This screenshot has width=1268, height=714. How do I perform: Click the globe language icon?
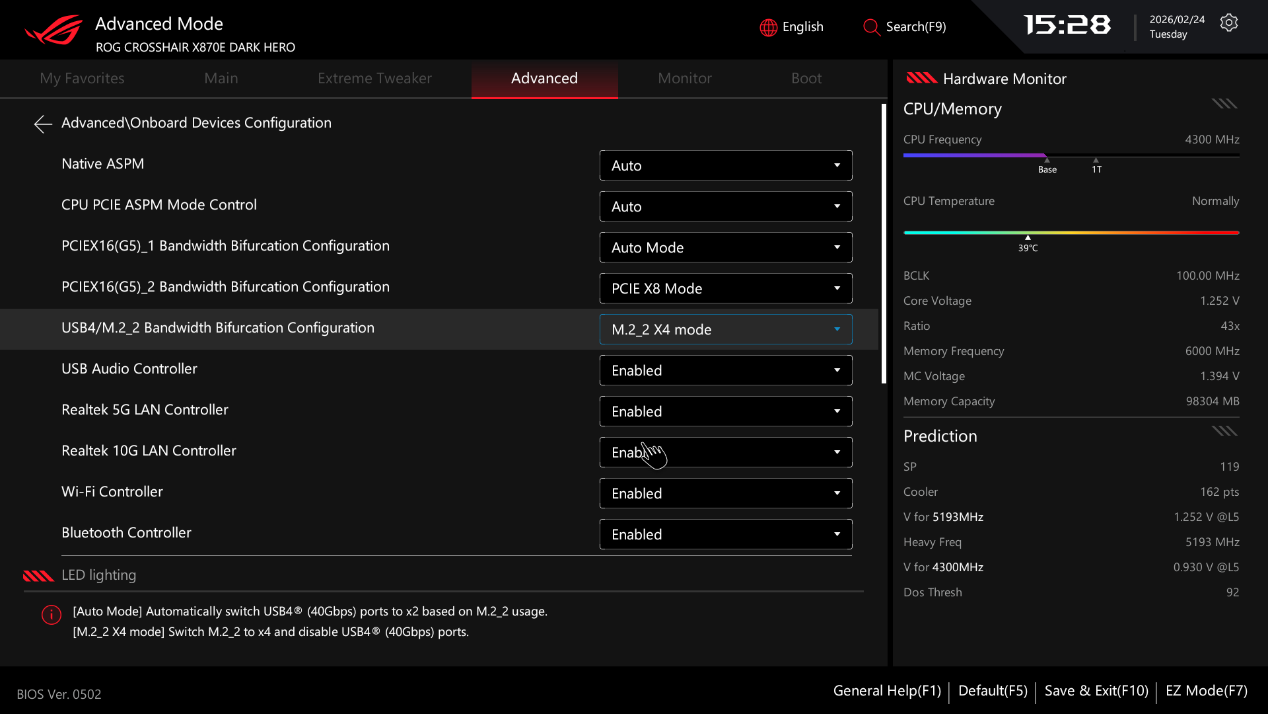tap(768, 27)
